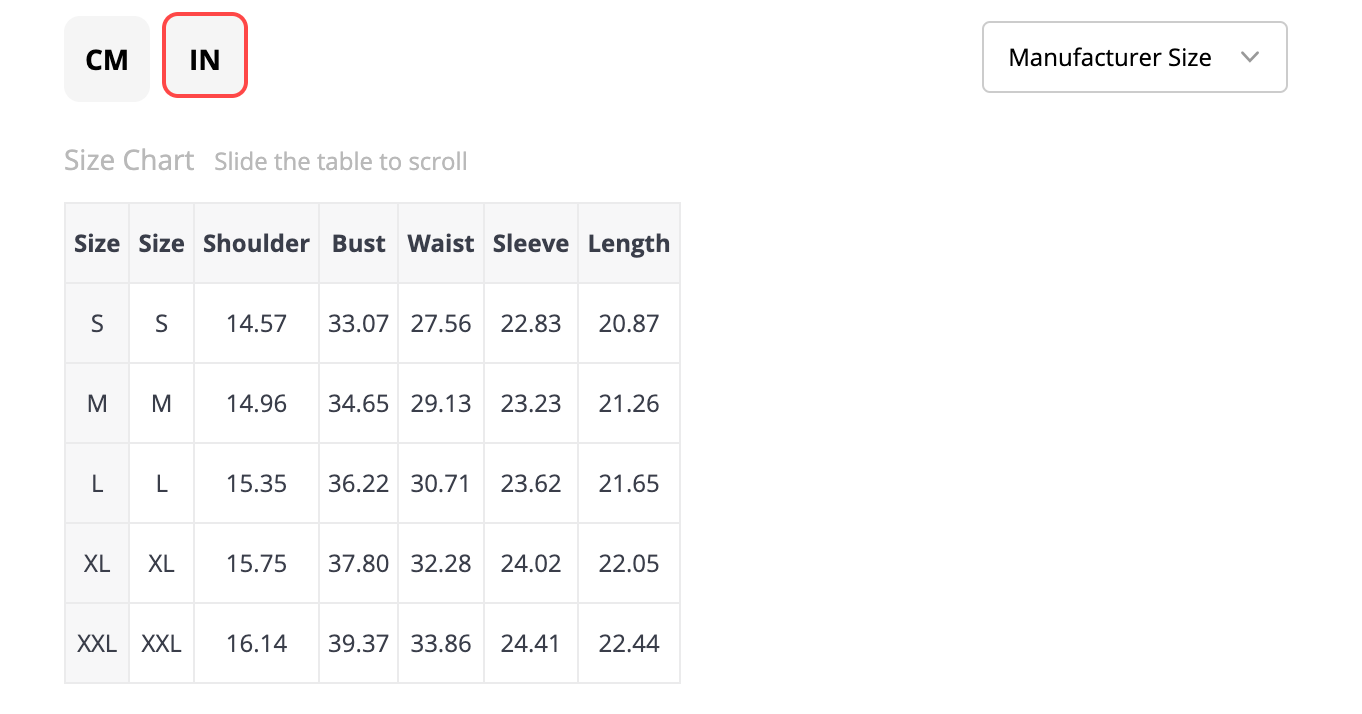Select the XXL size row label

(x=97, y=643)
